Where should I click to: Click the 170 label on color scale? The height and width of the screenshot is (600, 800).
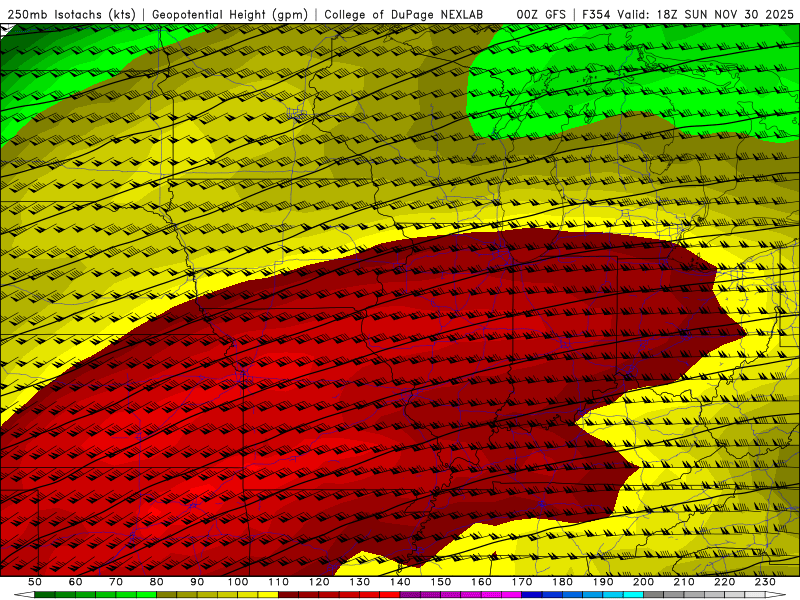(521, 582)
